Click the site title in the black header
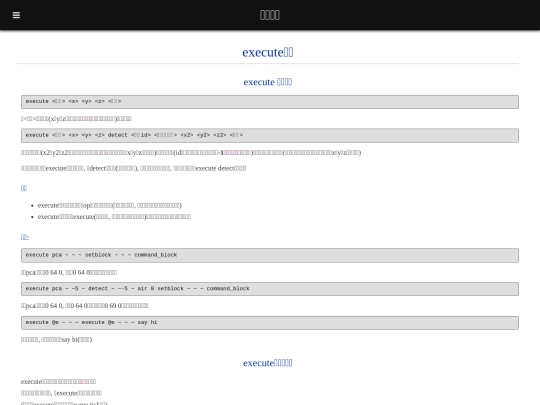This screenshot has height=405, width=540. (x=270, y=15)
